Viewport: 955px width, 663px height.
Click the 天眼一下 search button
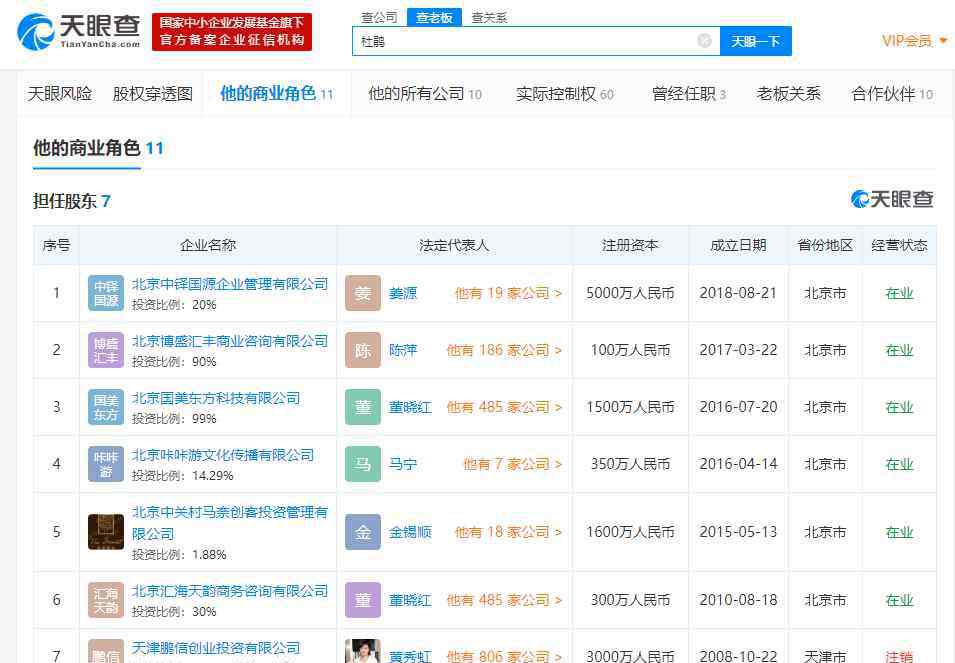click(x=755, y=41)
